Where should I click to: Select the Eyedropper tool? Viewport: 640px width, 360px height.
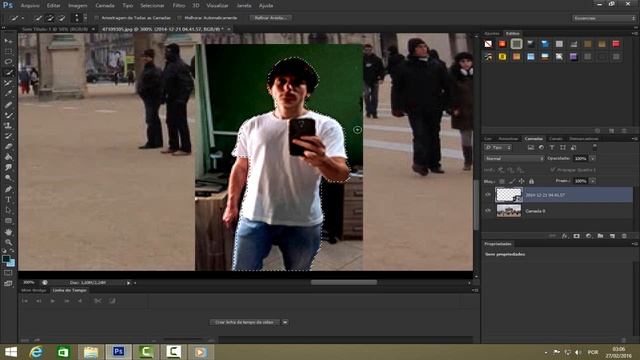[x=8, y=93]
